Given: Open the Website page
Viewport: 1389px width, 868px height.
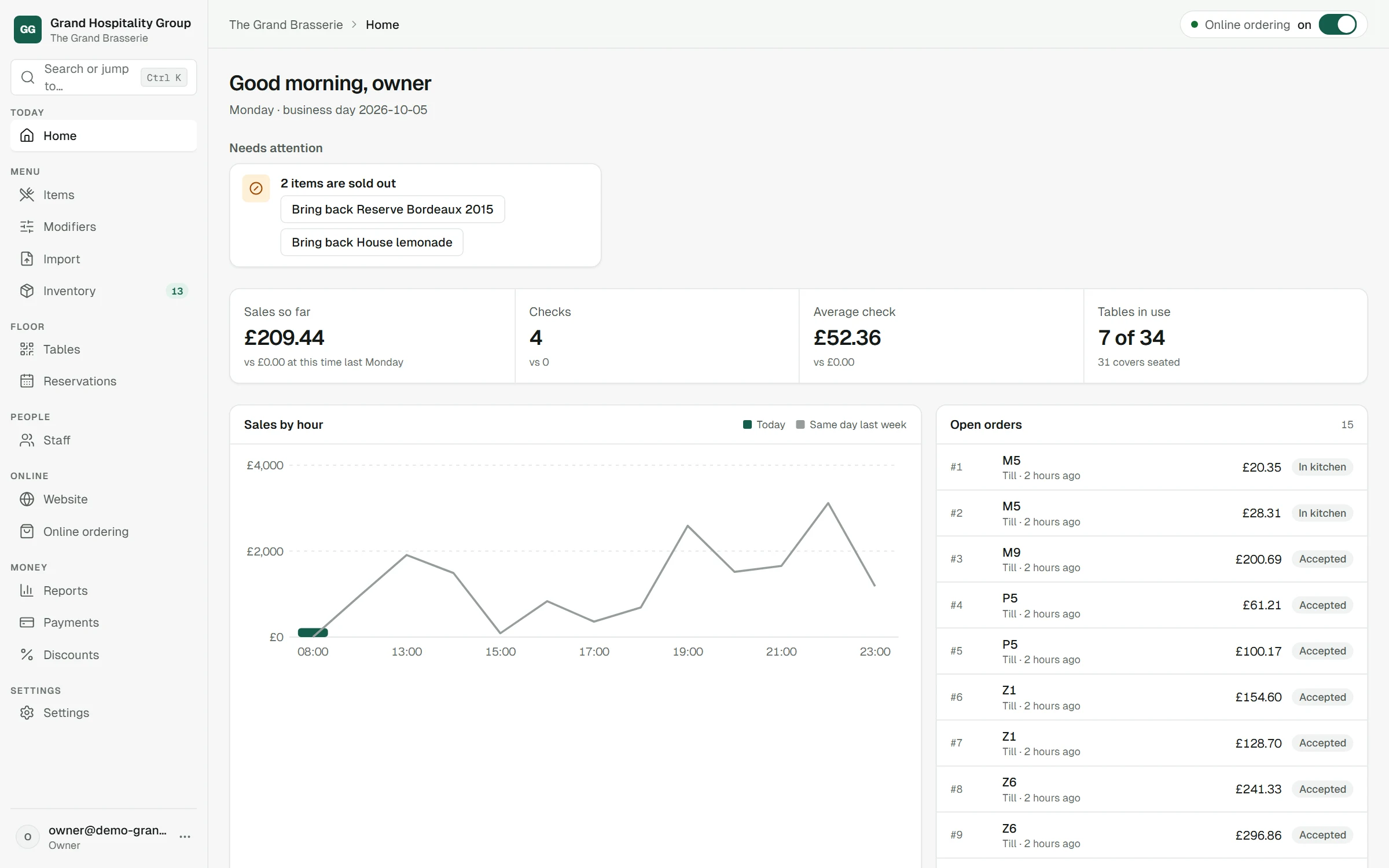Looking at the screenshot, I should pos(104,499).
